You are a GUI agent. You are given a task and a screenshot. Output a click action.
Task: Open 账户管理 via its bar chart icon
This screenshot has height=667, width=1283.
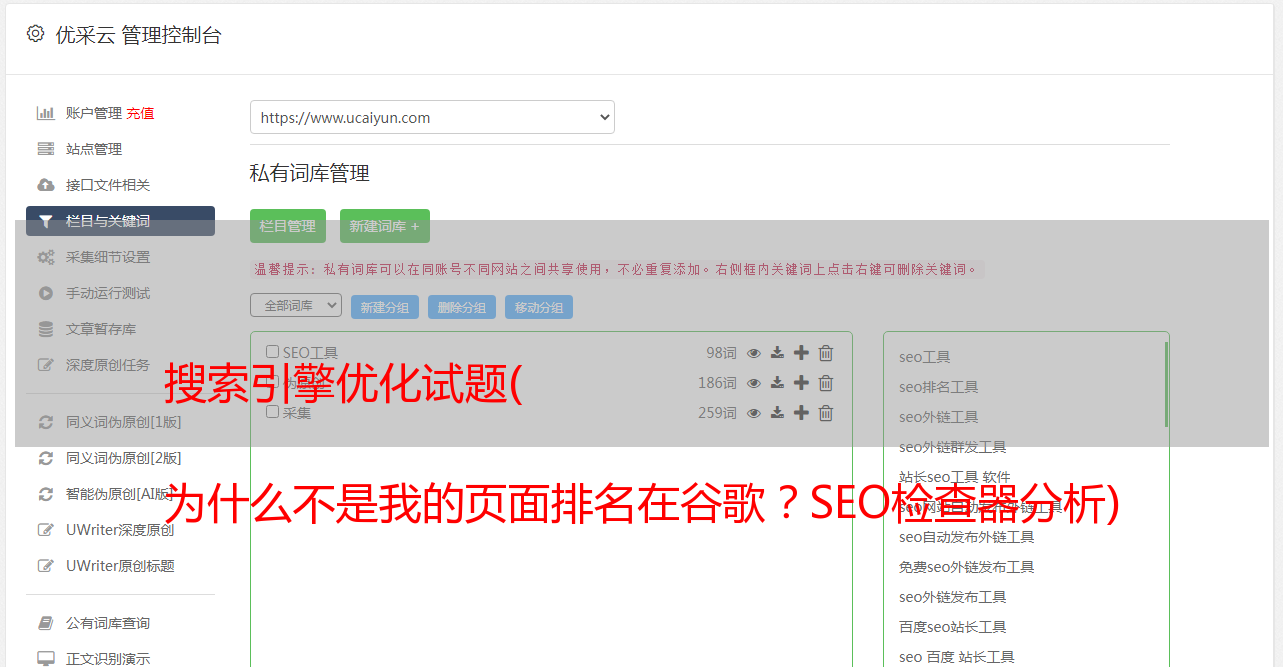46,113
